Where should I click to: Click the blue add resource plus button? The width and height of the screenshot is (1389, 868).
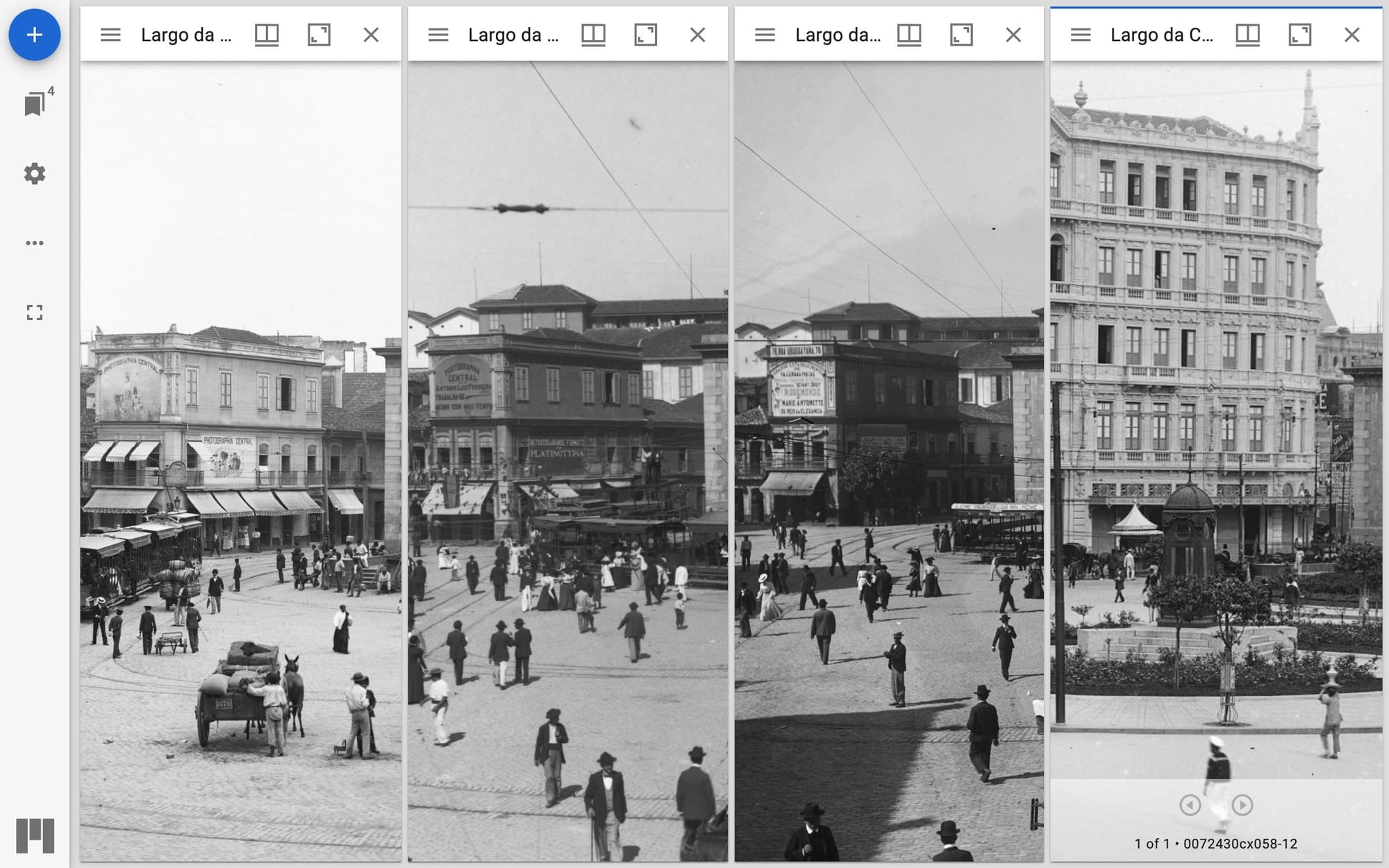click(x=34, y=35)
